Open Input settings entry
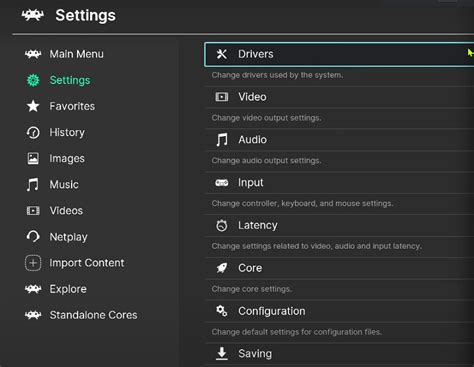Image resolution: width=474 pixels, height=367 pixels. [x=339, y=183]
